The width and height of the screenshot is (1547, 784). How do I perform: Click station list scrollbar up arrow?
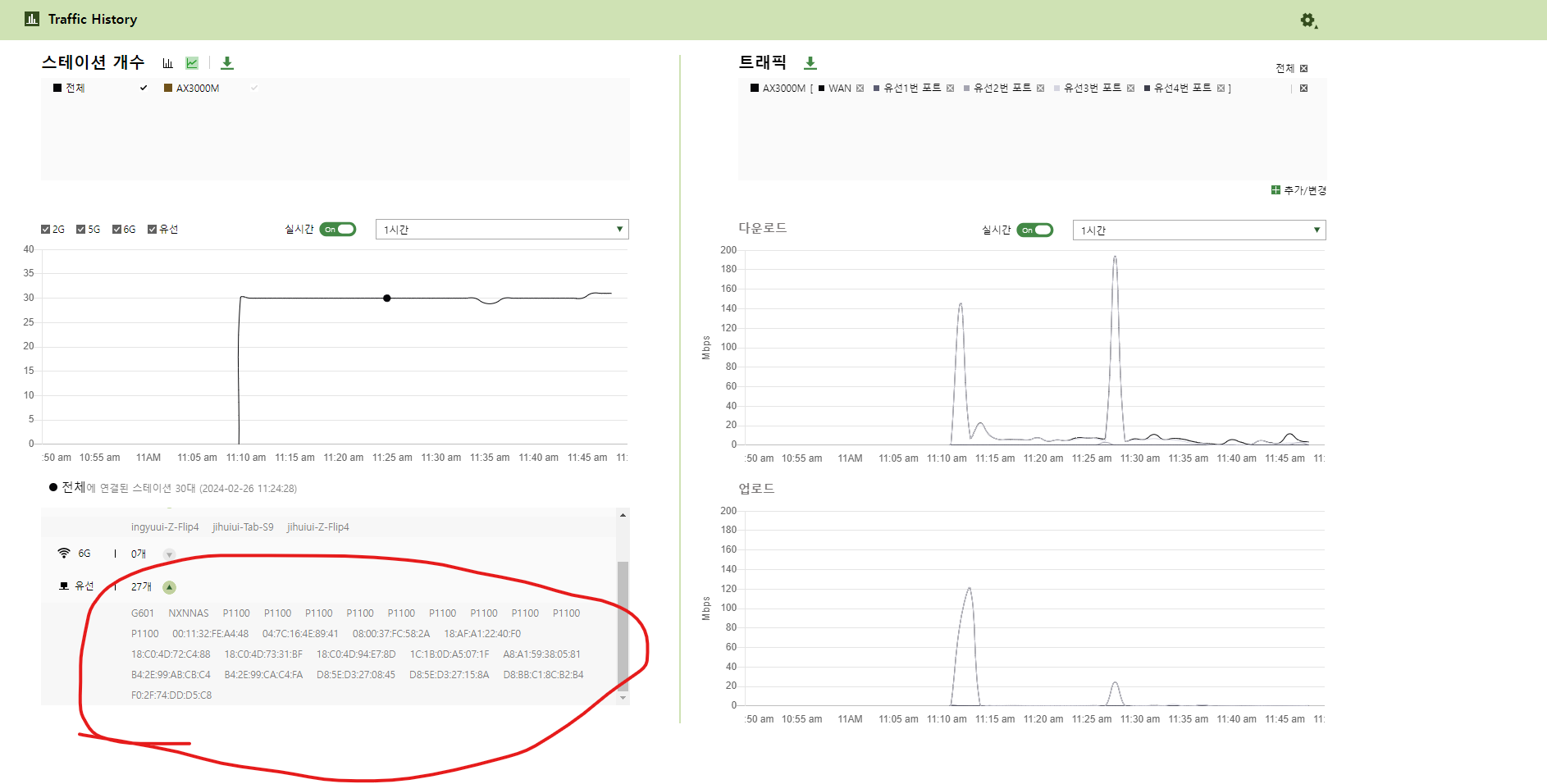pyautogui.click(x=623, y=515)
